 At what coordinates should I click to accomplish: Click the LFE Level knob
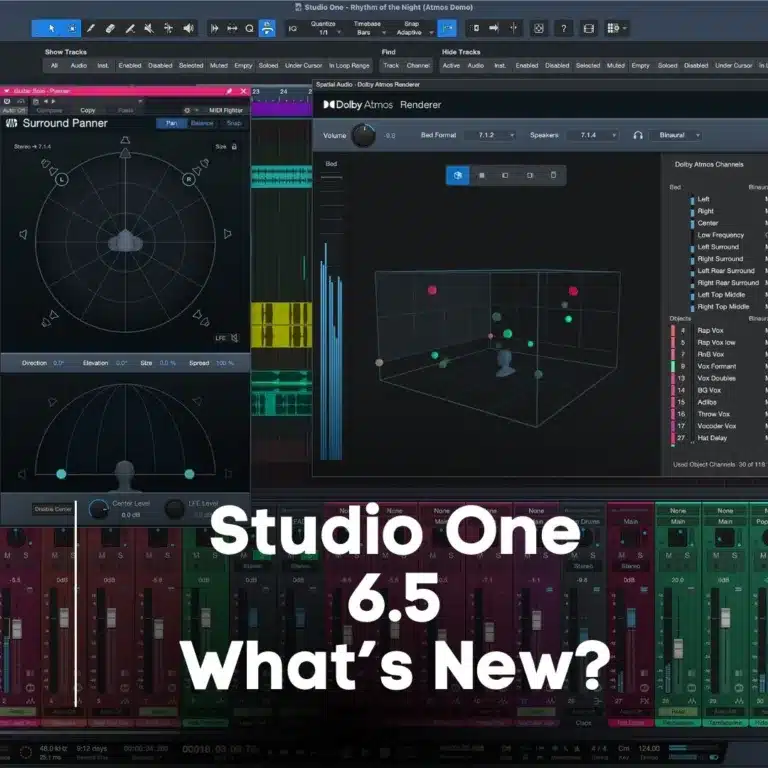pos(174,509)
